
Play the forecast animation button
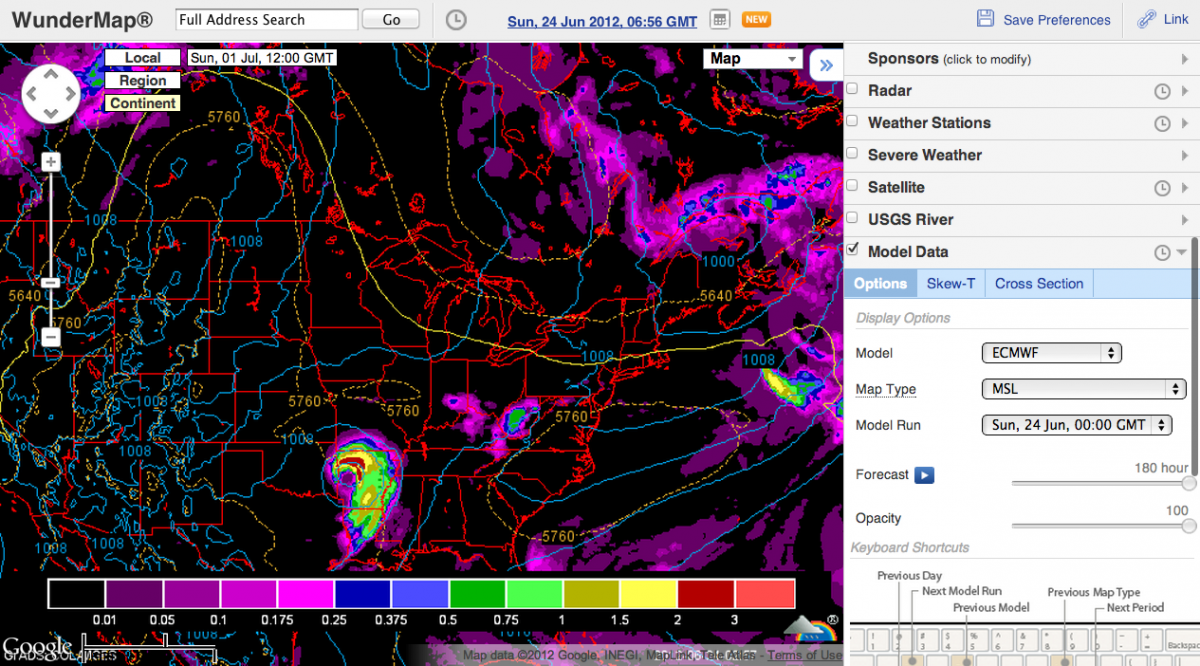(924, 475)
